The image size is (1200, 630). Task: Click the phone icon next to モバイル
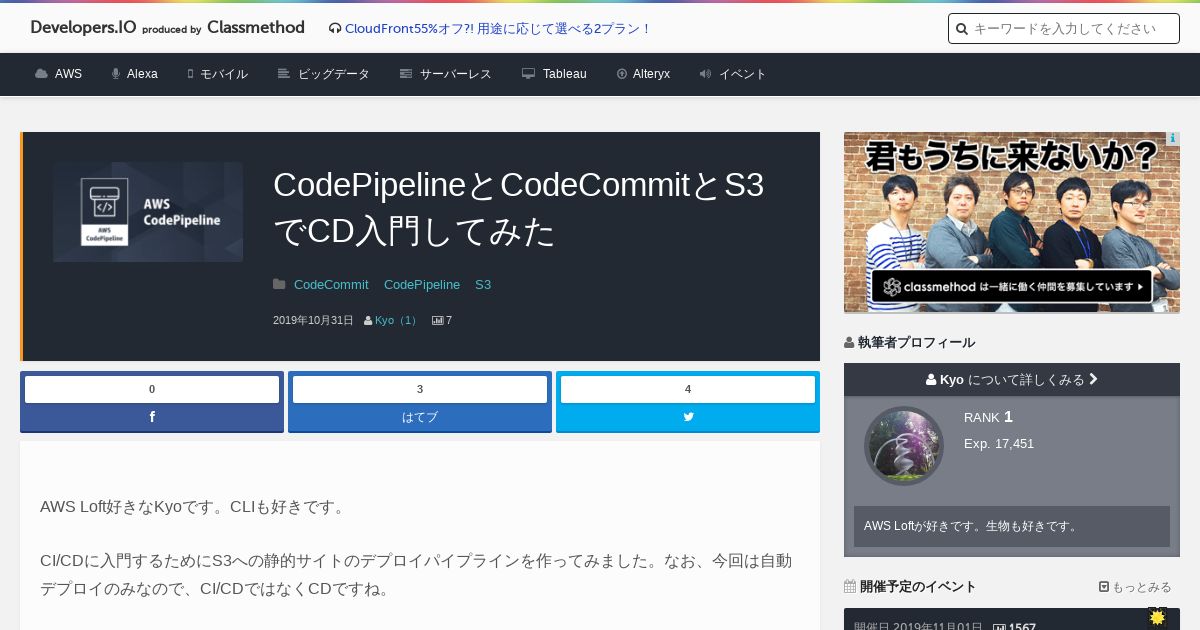coord(190,74)
